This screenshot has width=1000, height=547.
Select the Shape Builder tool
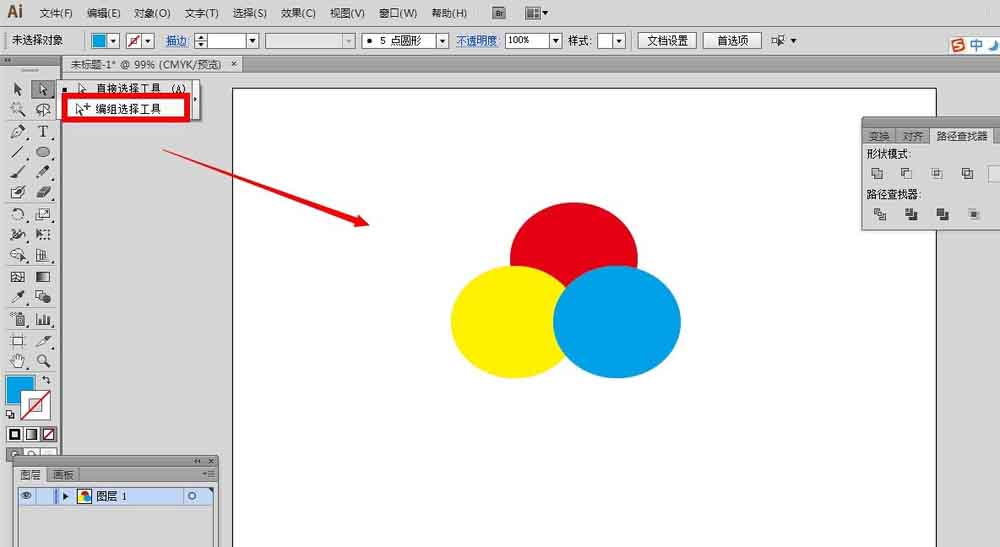18,255
